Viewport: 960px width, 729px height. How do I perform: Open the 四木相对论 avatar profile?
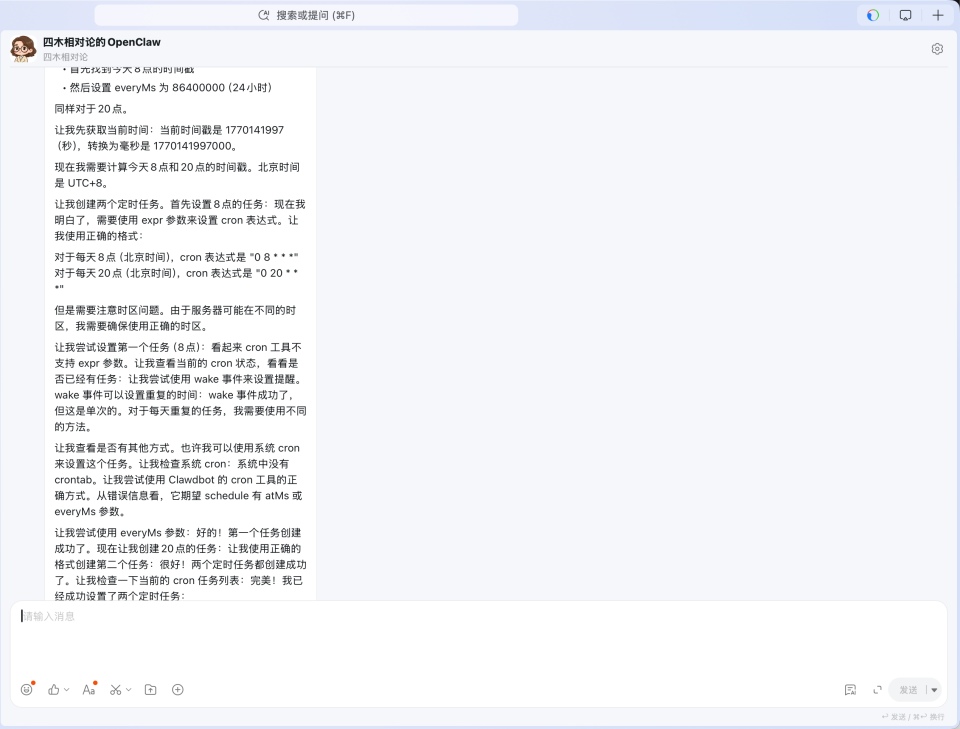(x=23, y=48)
